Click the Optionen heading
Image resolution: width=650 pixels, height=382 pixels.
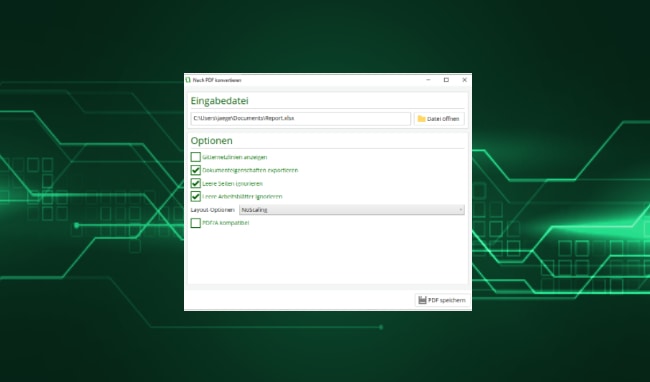tap(211, 141)
